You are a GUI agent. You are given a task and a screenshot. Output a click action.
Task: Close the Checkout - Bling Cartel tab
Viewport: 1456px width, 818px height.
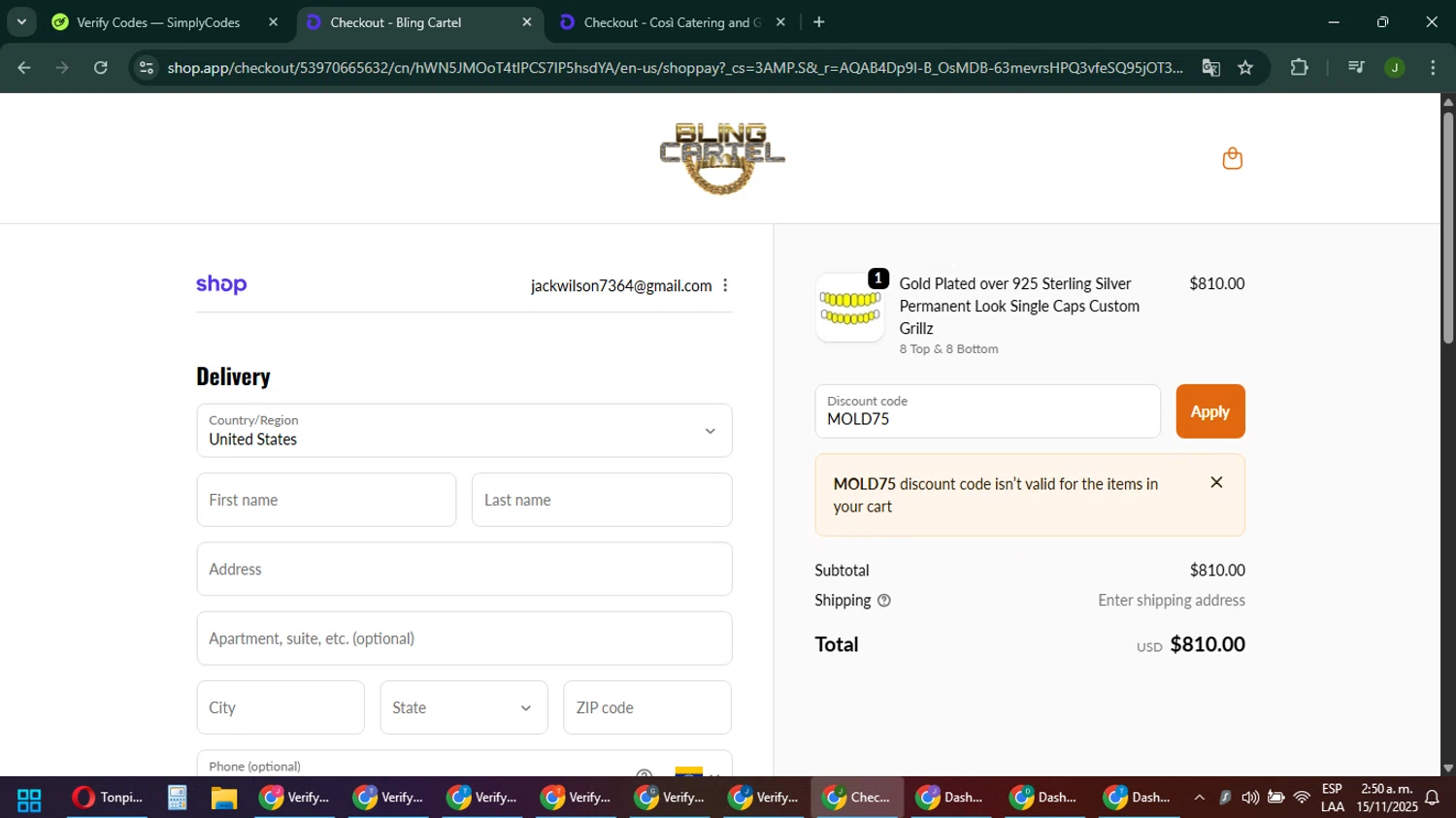pos(527,22)
